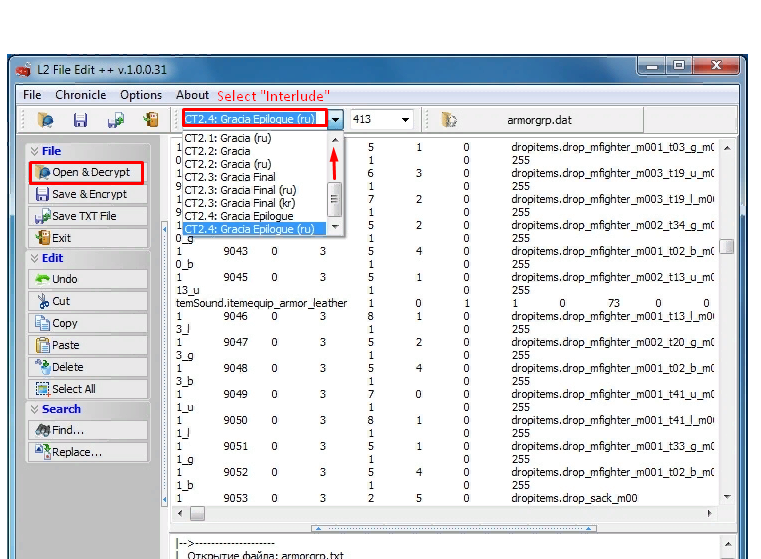
Task: Click the L2 File Edit title bar icon
Action: click(24, 70)
